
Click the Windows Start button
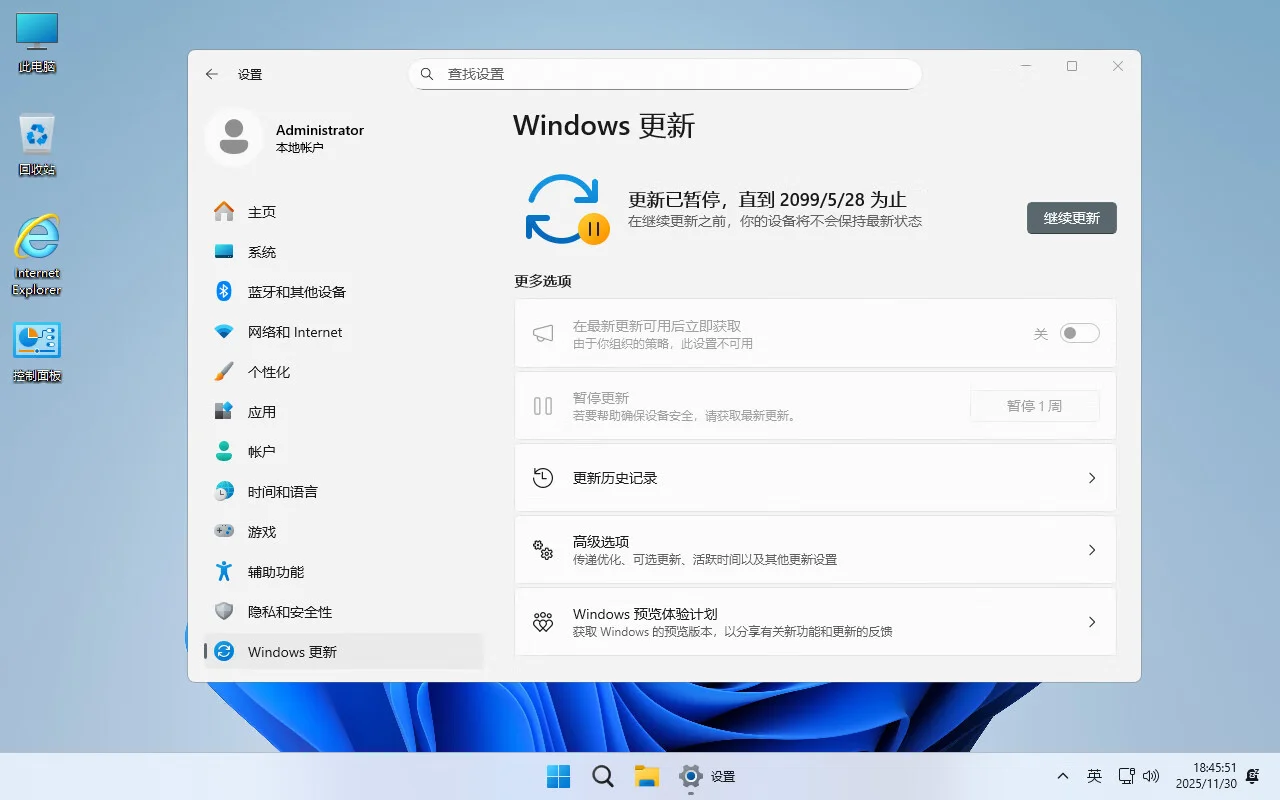(x=558, y=775)
